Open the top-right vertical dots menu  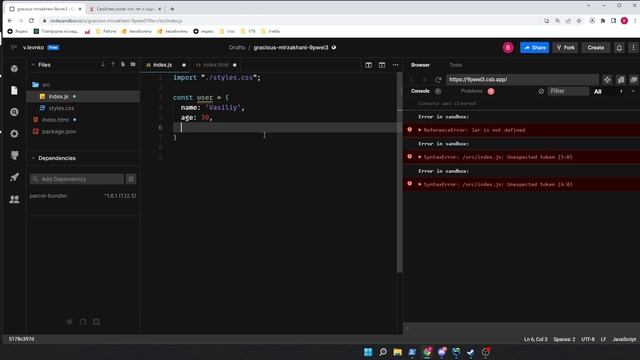click(x=633, y=48)
